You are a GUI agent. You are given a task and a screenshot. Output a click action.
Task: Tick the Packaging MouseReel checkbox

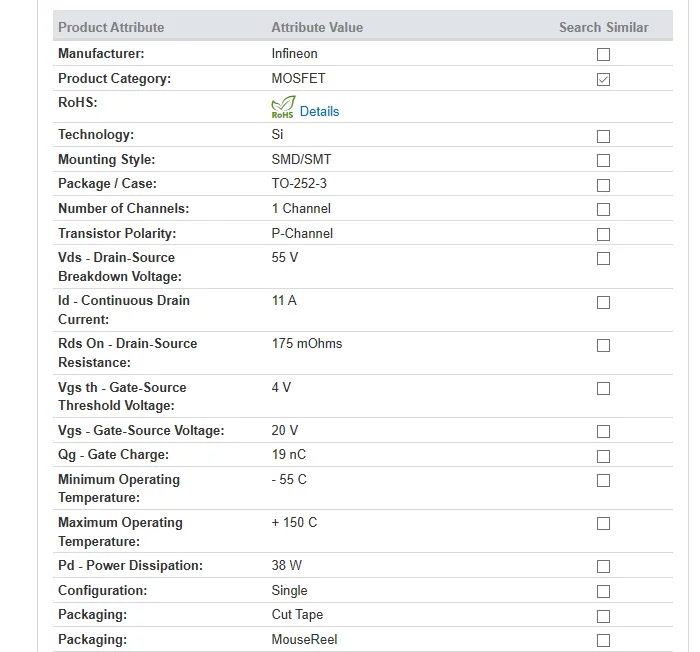pos(603,640)
